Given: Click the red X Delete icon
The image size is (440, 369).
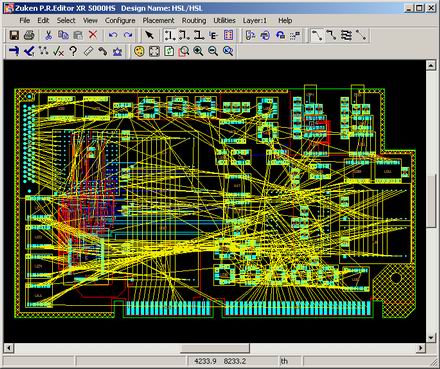Looking at the screenshot, I should (x=93, y=35).
